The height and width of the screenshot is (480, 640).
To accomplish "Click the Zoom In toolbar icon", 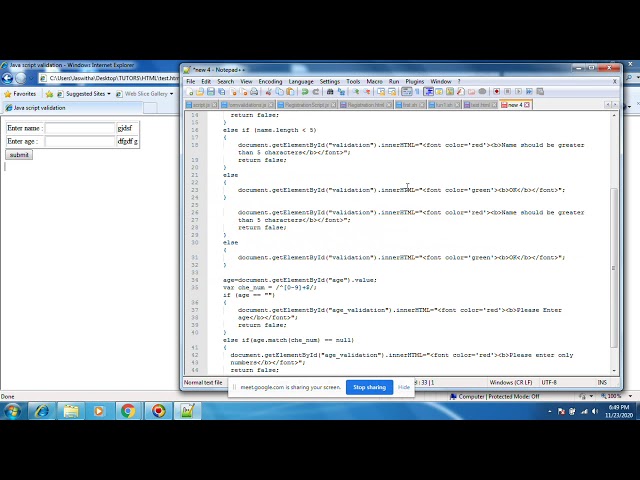I will (356, 92).
